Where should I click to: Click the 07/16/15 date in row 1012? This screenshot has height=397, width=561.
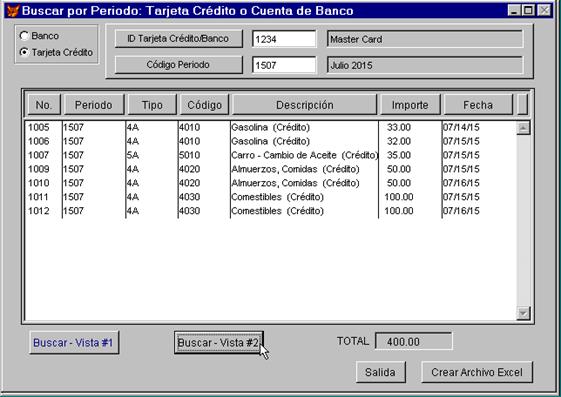[461, 211]
